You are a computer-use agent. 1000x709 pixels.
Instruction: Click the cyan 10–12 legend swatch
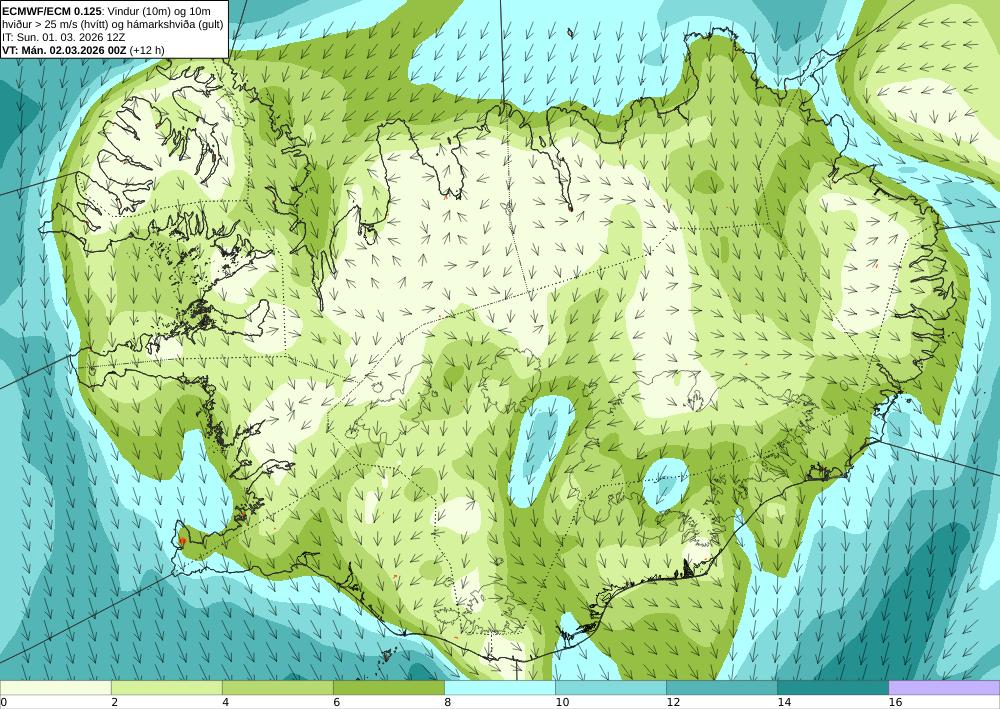(611, 688)
